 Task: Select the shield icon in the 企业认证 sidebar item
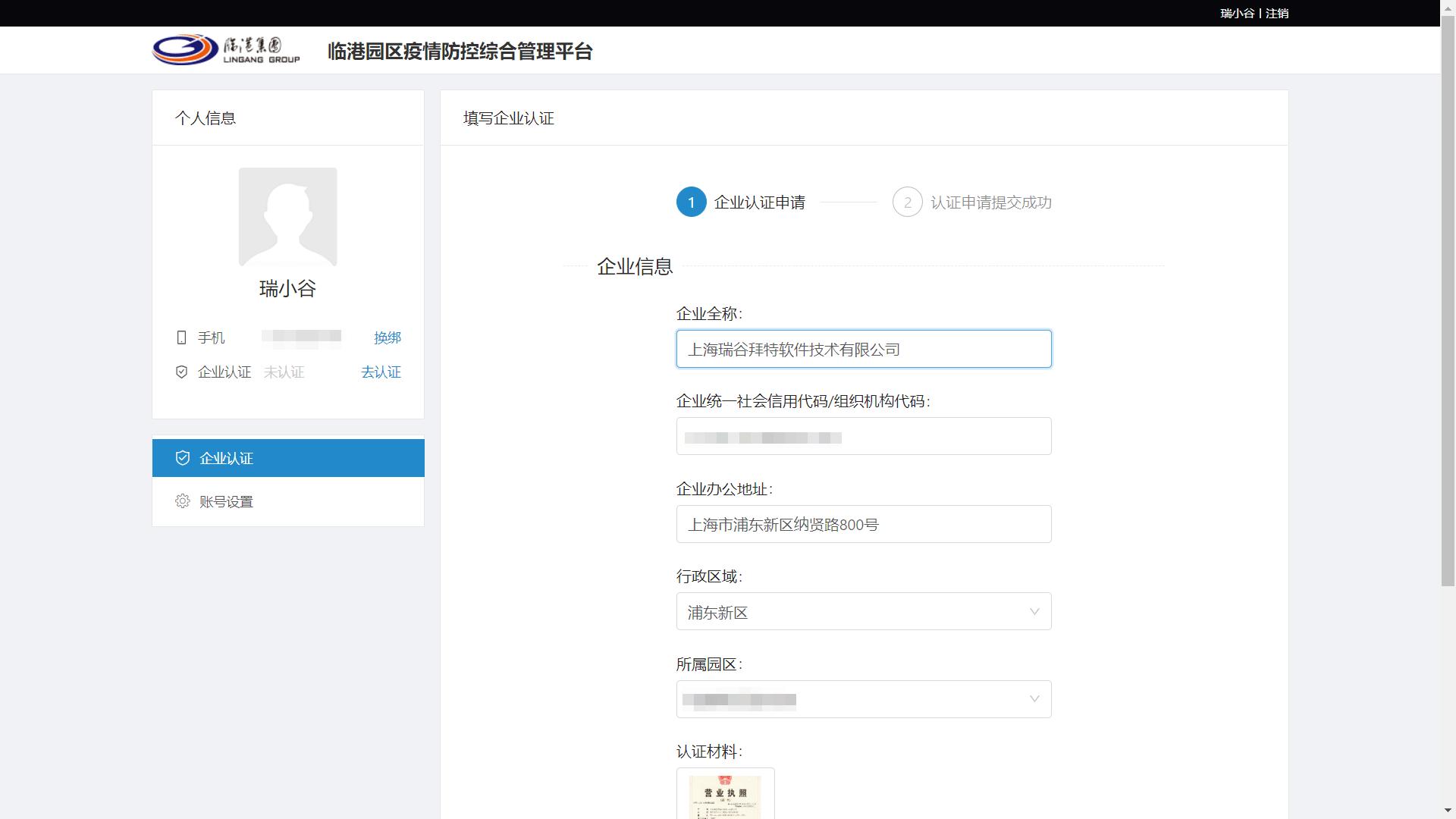[x=182, y=457]
